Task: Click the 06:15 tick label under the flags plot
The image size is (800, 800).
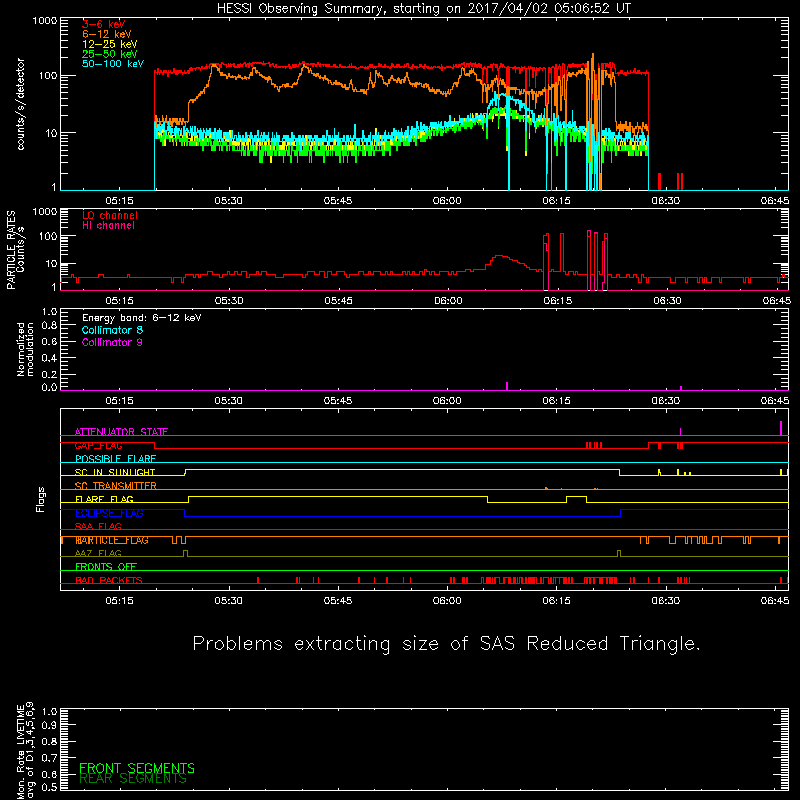Action: [556, 601]
